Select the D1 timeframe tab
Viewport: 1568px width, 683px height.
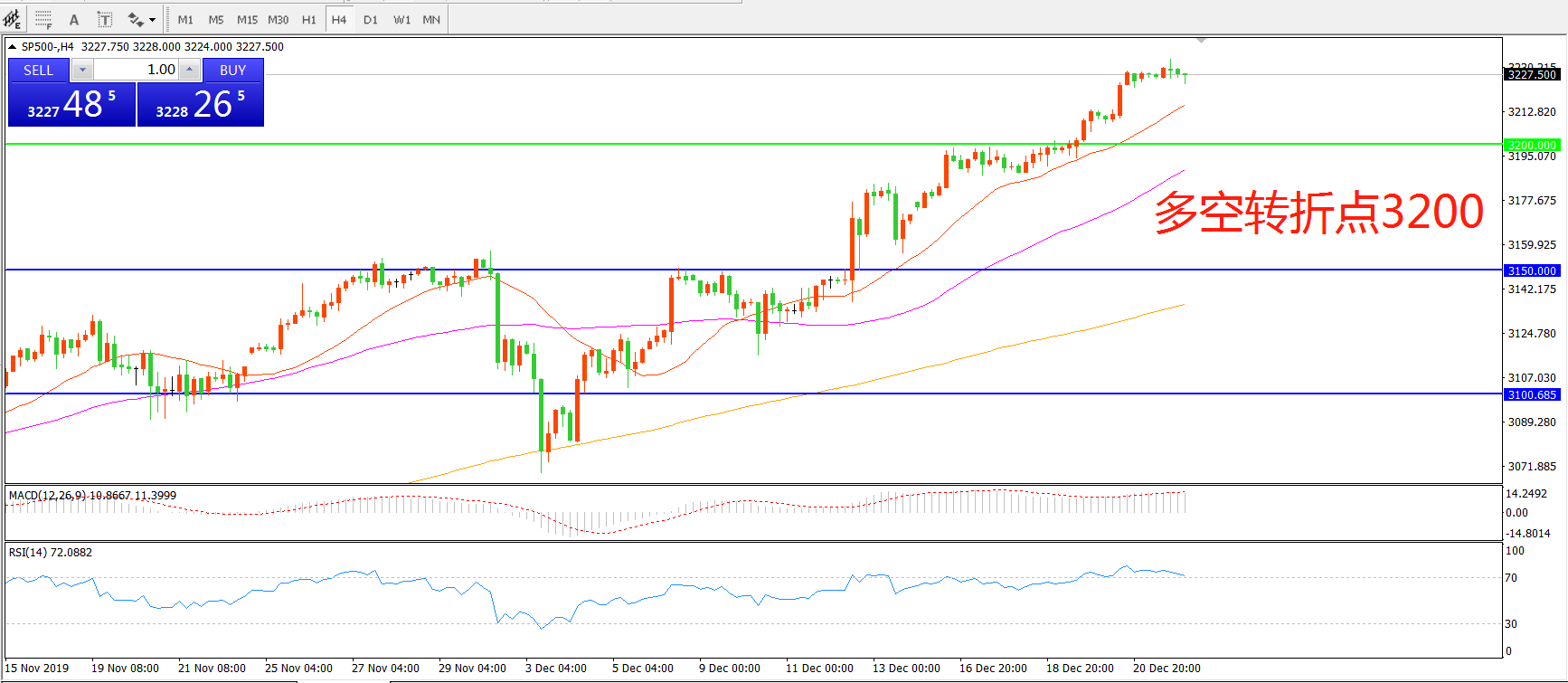click(x=371, y=19)
